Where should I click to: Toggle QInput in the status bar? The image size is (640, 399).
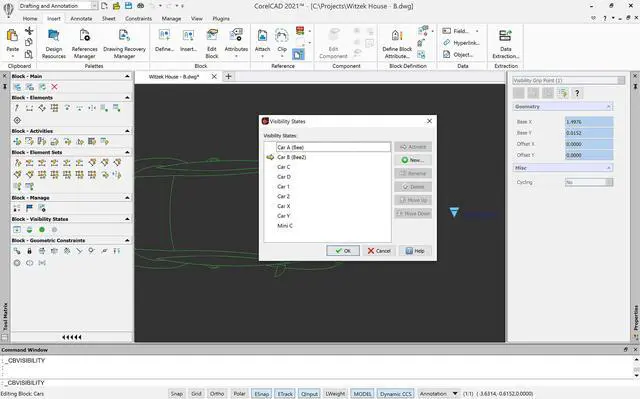pyautogui.click(x=309, y=394)
